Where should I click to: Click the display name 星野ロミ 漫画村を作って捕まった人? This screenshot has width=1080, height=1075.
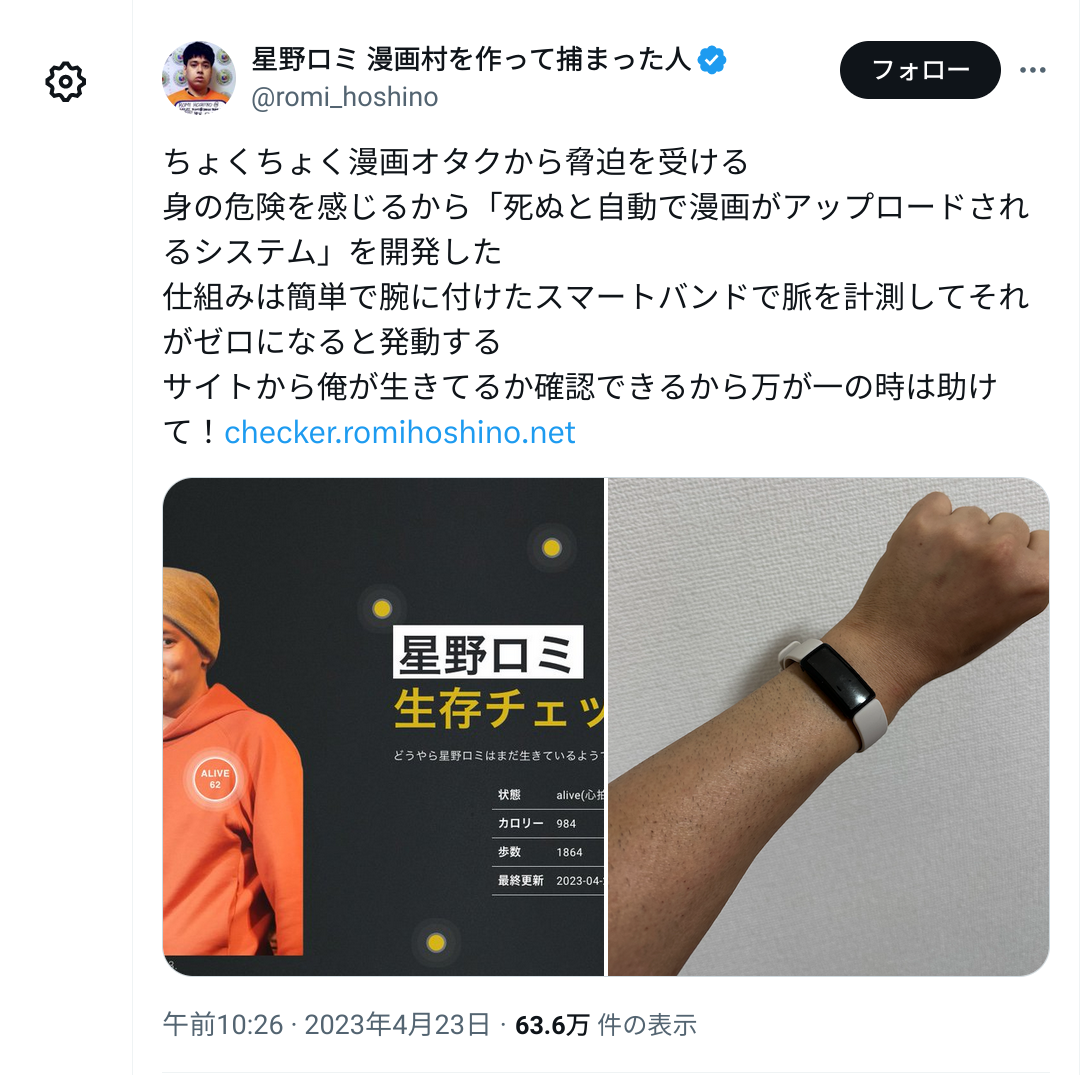(x=472, y=59)
